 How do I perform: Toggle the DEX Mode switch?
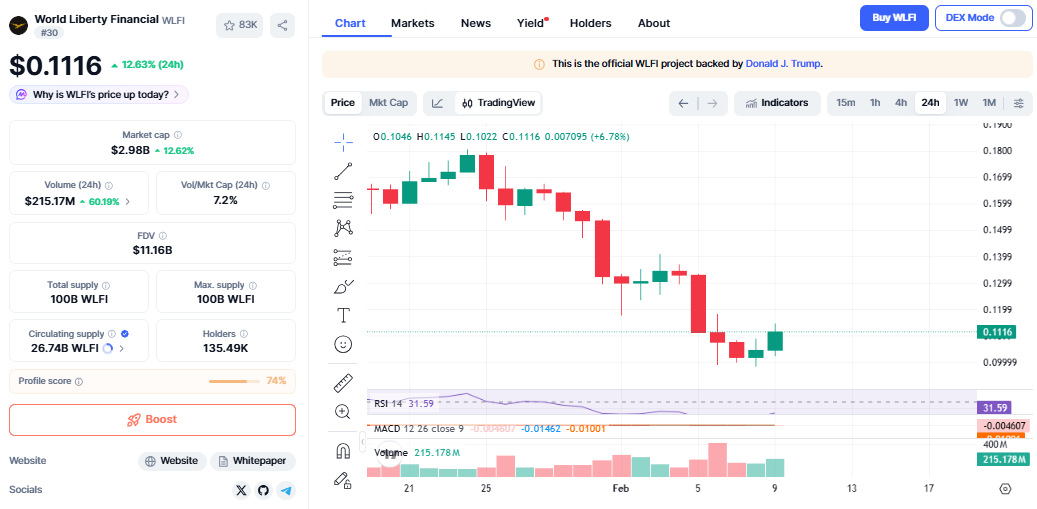(x=1012, y=18)
